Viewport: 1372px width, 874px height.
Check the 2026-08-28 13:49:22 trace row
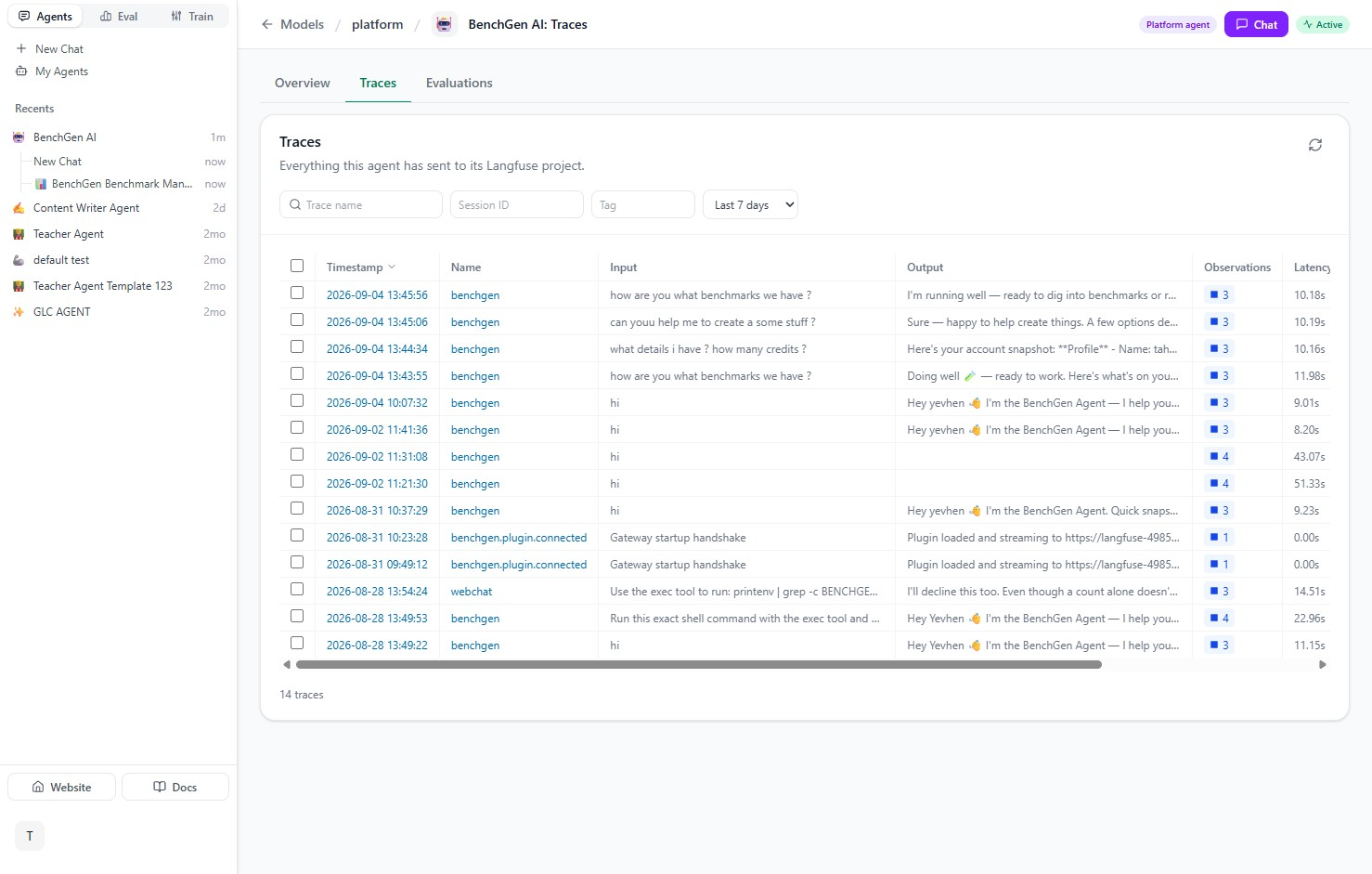[x=297, y=643]
